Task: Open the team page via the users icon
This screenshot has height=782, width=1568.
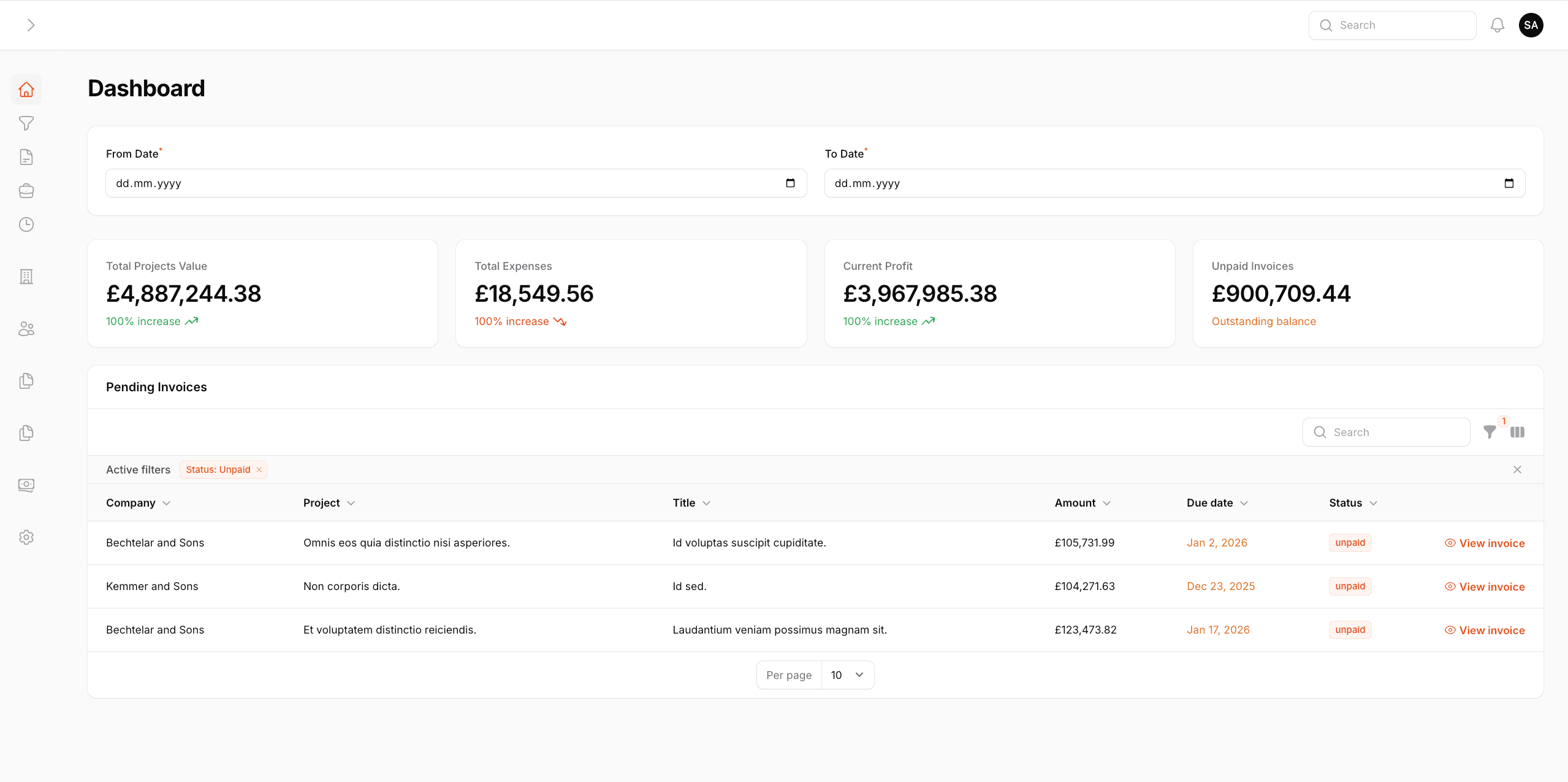Action: coord(26,329)
